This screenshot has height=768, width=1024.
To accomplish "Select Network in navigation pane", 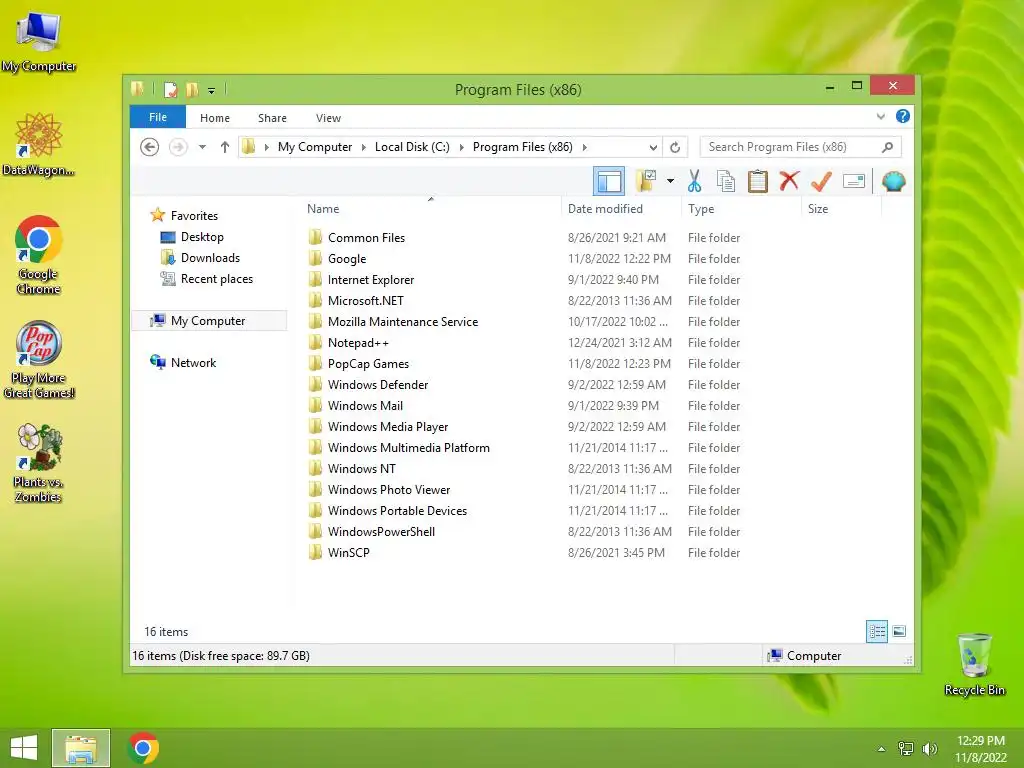I will [193, 362].
